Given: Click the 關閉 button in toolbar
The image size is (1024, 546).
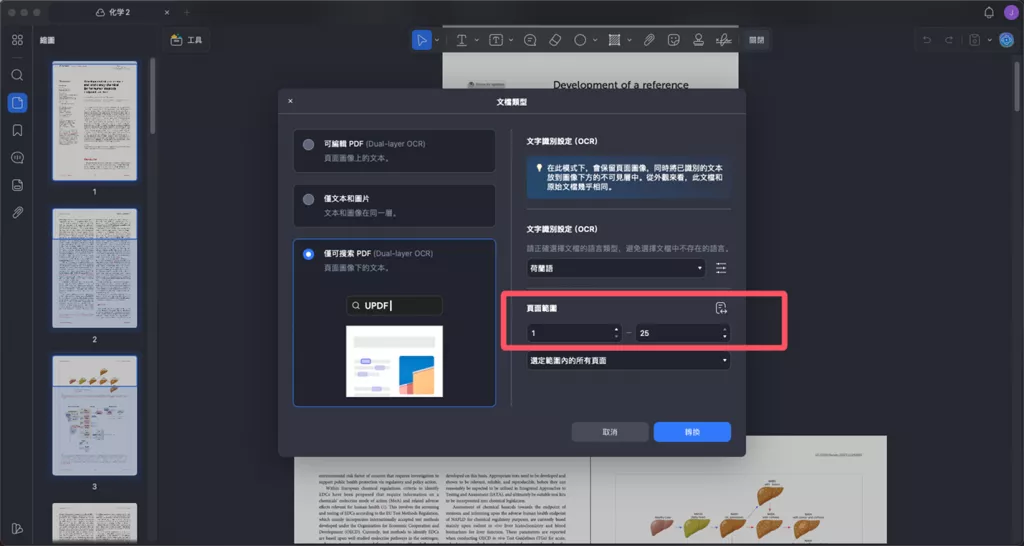Looking at the screenshot, I should pyautogui.click(x=756, y=40).
